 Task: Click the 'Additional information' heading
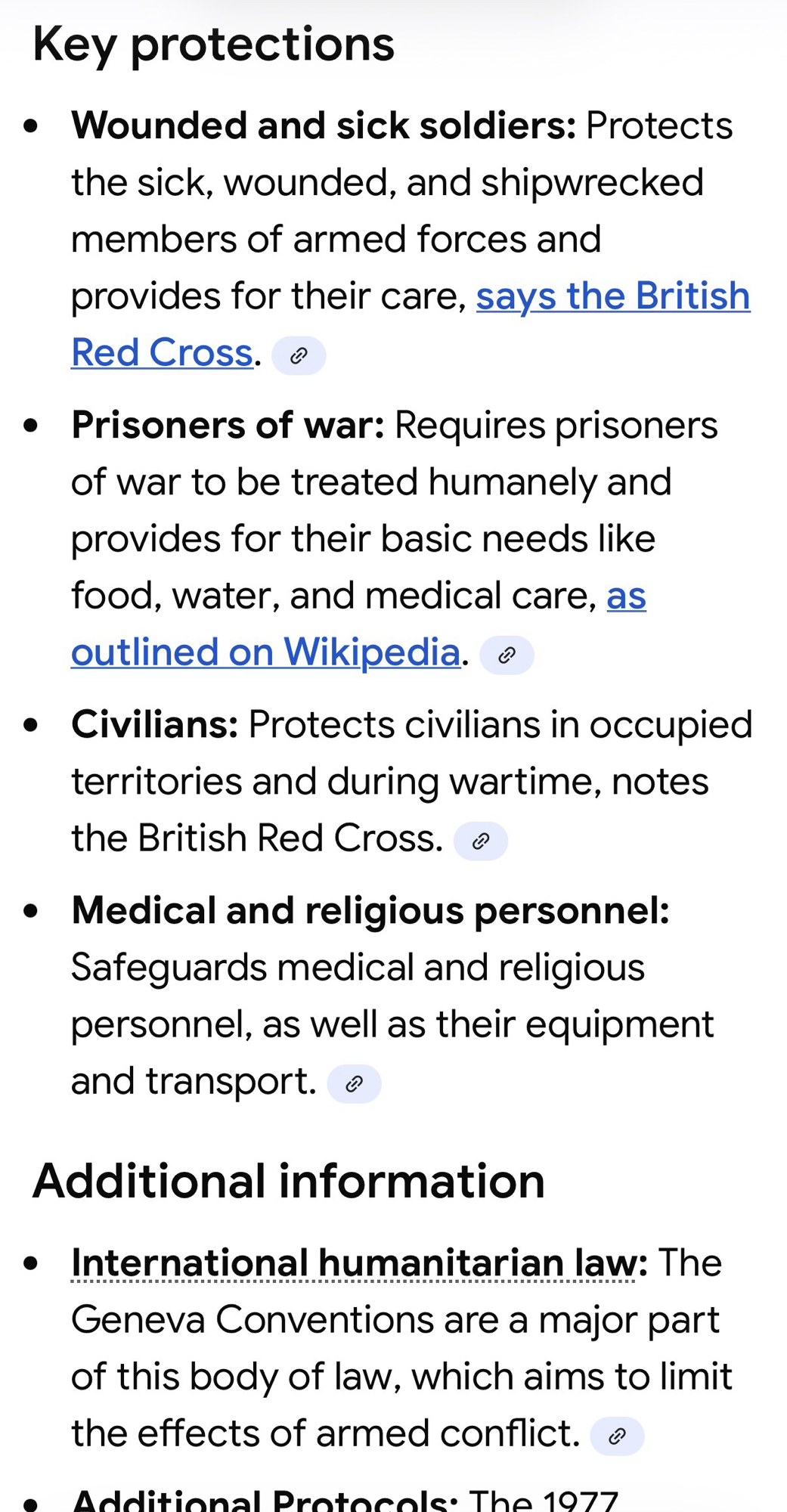(x=288, y=1181)
